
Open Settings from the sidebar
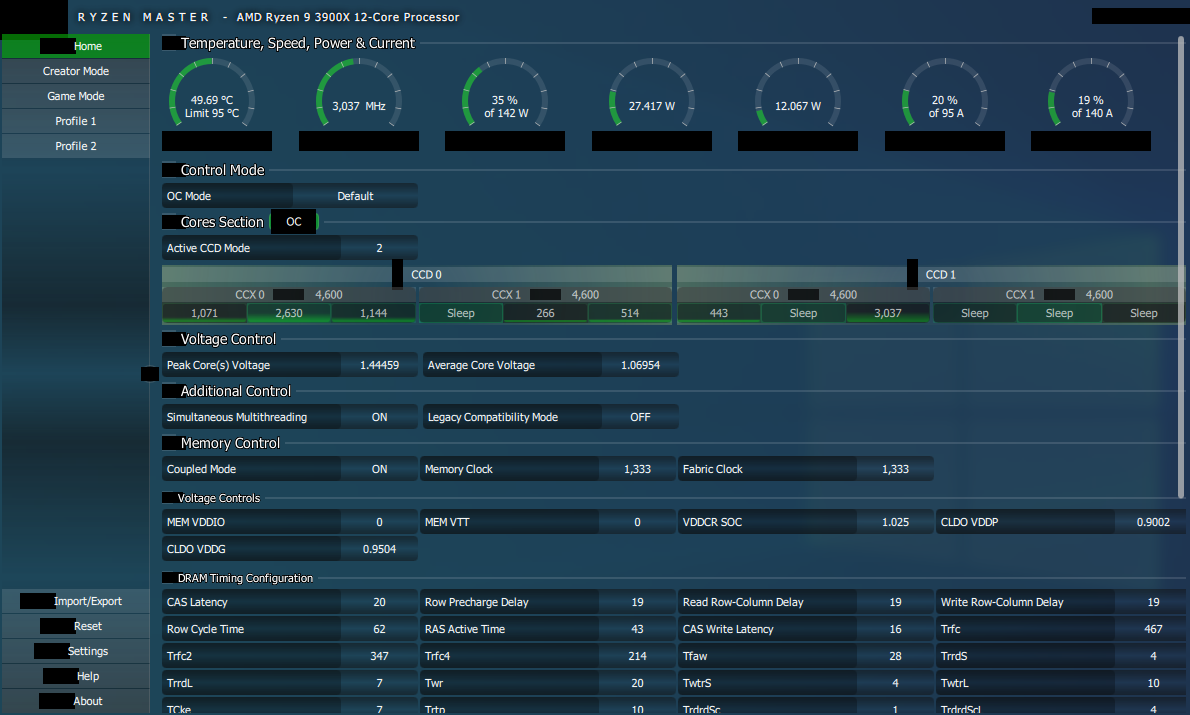(x=87, y=651)
